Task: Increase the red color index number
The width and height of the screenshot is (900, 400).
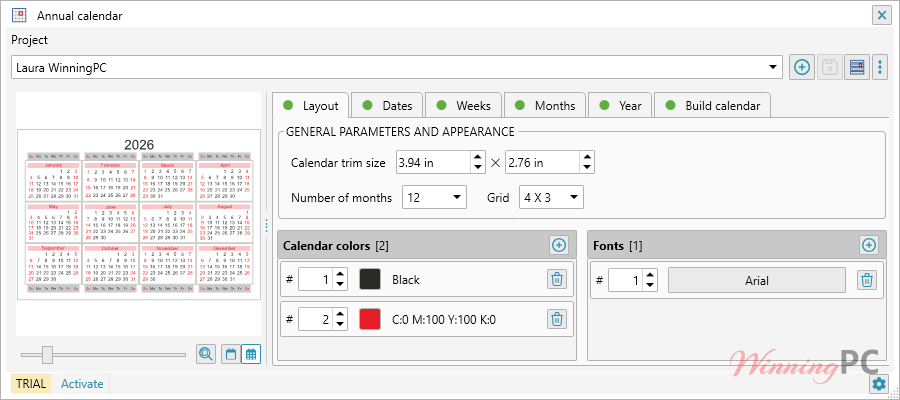Action: pyautogui.click(x=340, y=314)
